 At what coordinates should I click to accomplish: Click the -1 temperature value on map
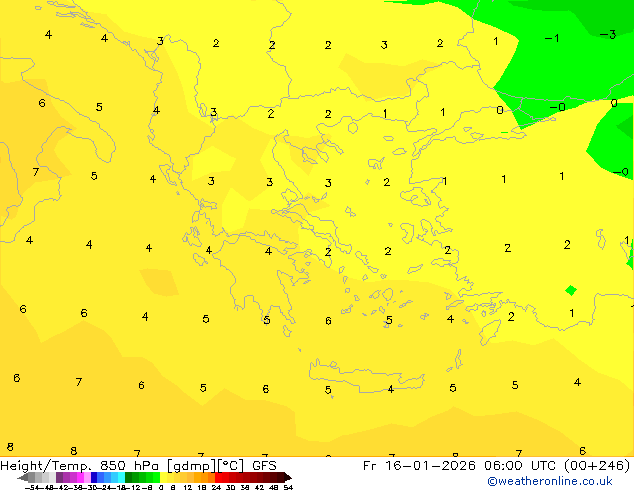pos(552,38)
